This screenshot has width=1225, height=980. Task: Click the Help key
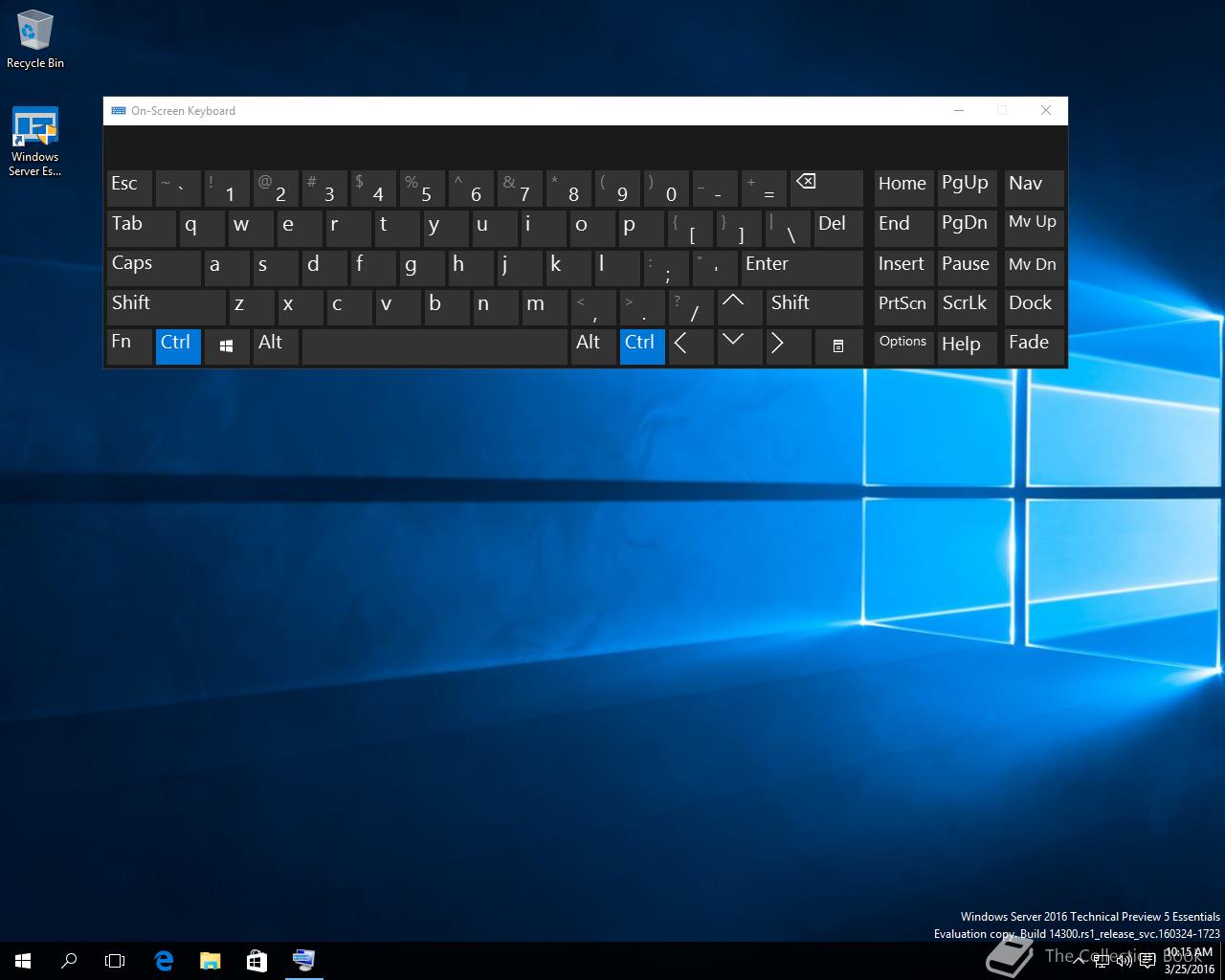969,346
